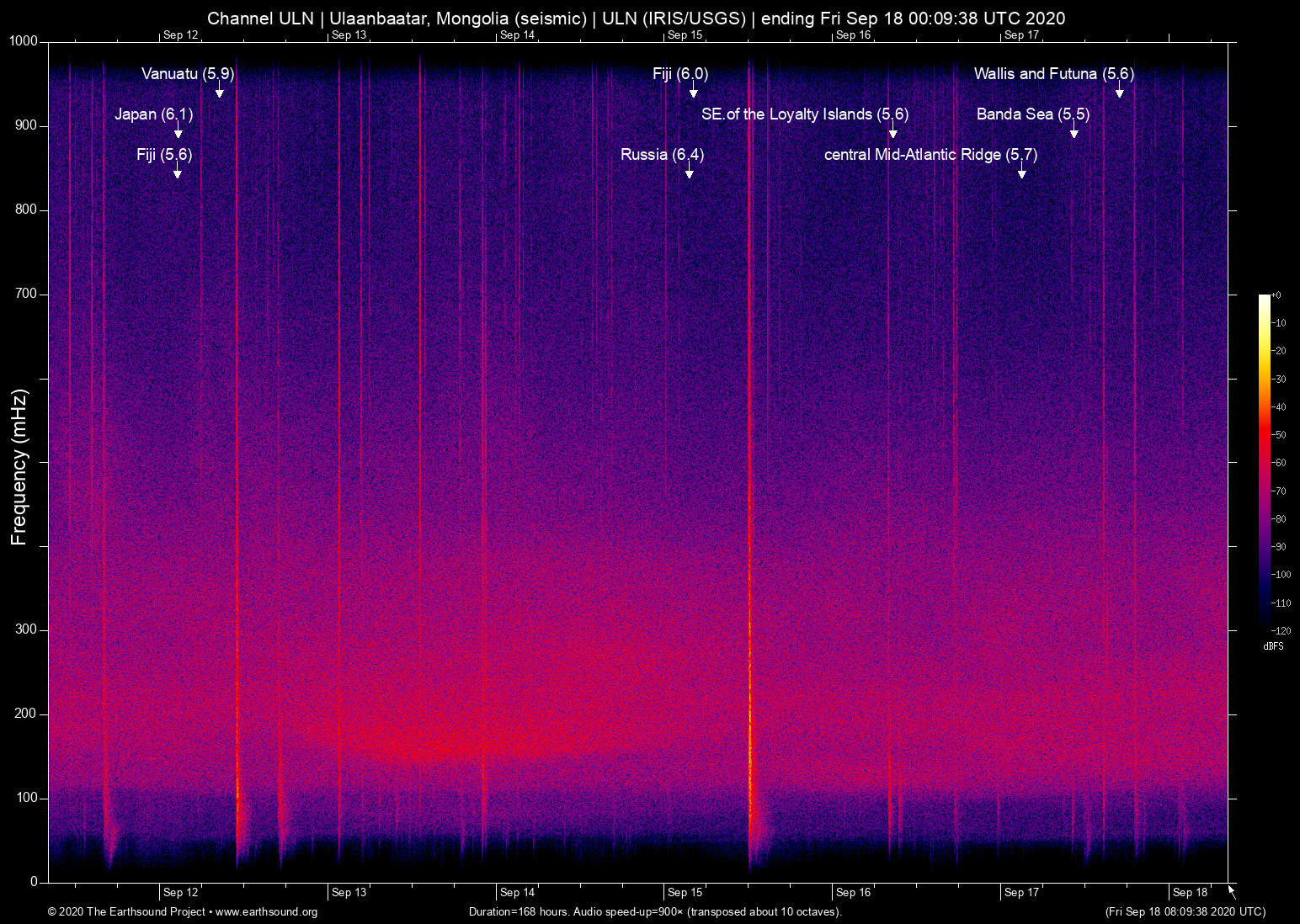Select the Japan (6.1) earthquake label
Image resolution: width=1300 pixels, height=924 pixels.
coord(154,114)
